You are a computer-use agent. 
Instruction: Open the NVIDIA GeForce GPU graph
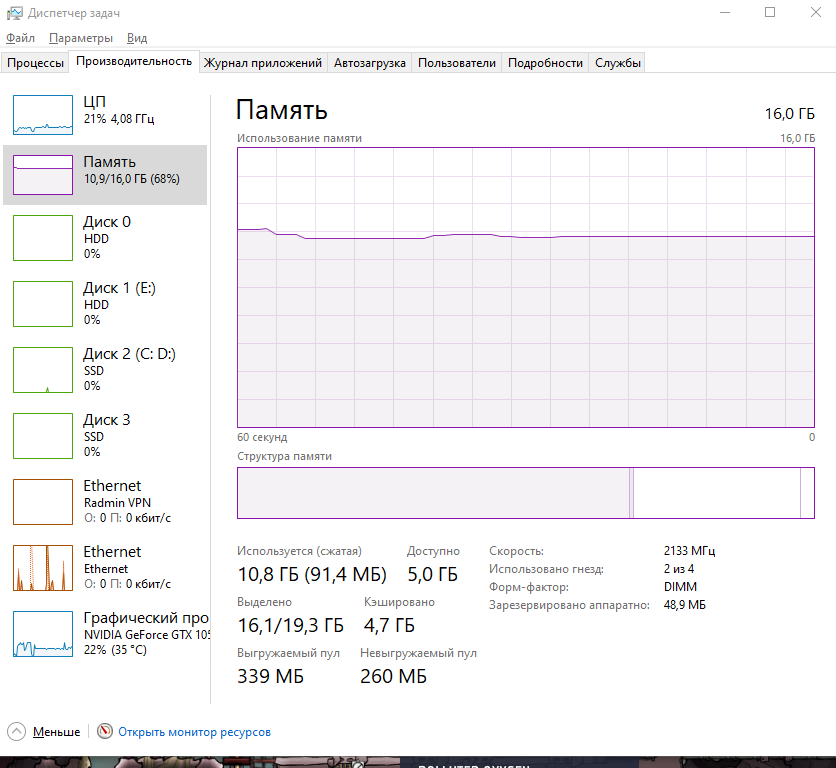[x=105, y=633]
